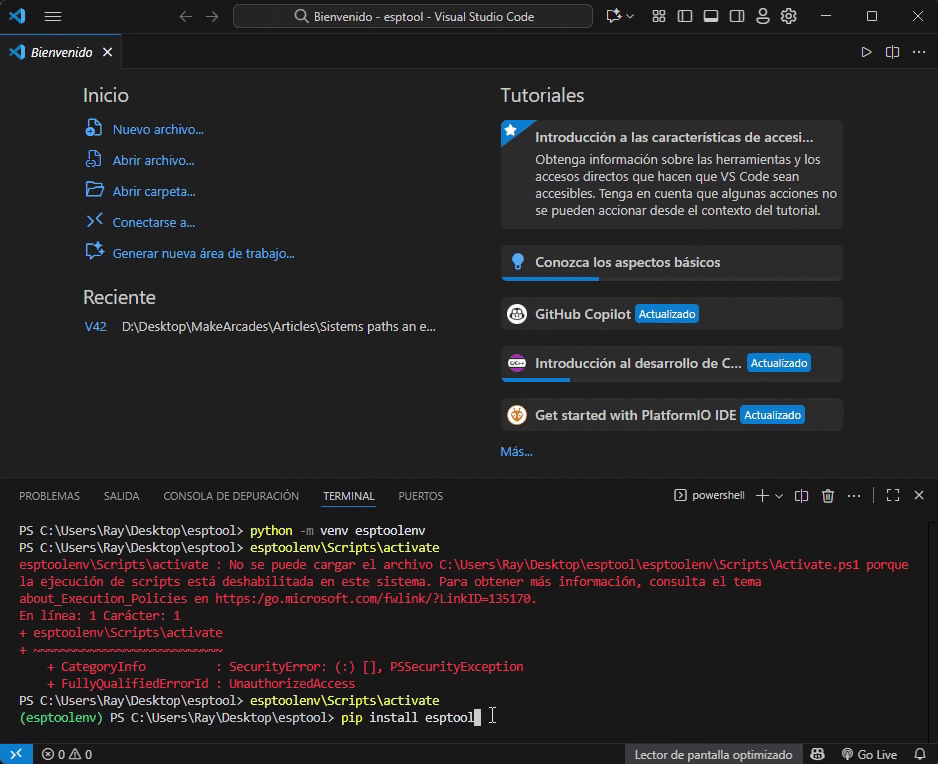Viewport: 938px width, 764px height.
Task: Open the hamburger application menu
Action: [x=53, y=17]
